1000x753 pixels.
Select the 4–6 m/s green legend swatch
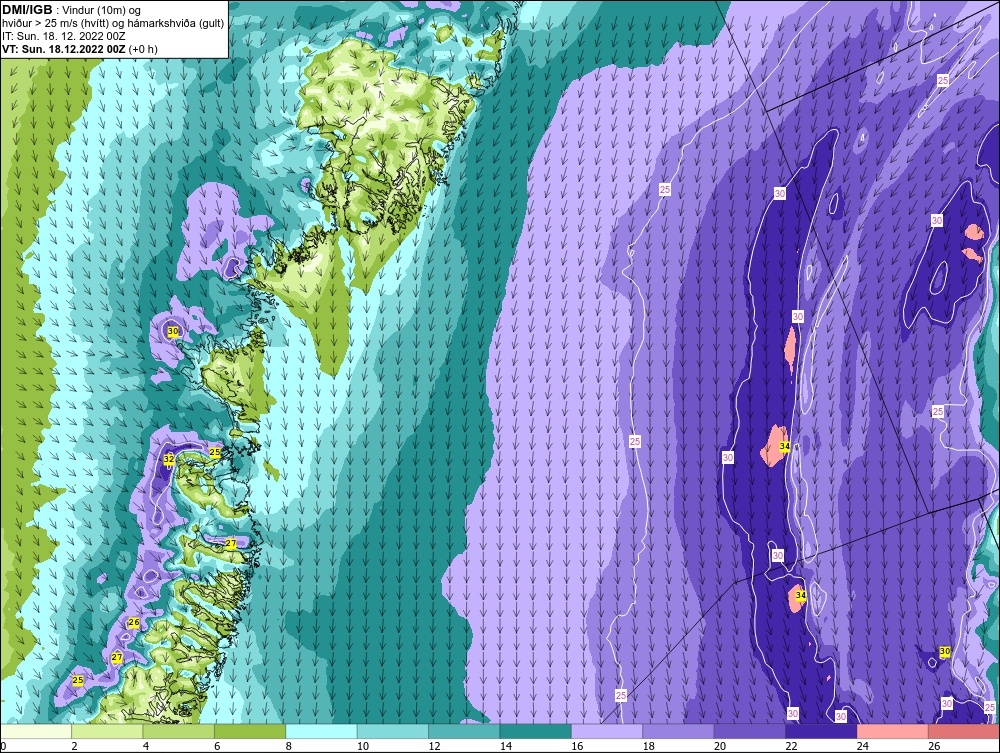point(179,731)
